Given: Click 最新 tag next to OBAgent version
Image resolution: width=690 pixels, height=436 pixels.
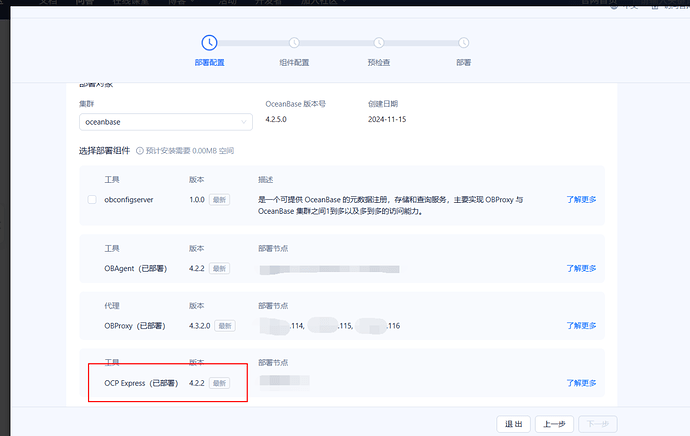Looking at the screenshot, I should point(219,268).
